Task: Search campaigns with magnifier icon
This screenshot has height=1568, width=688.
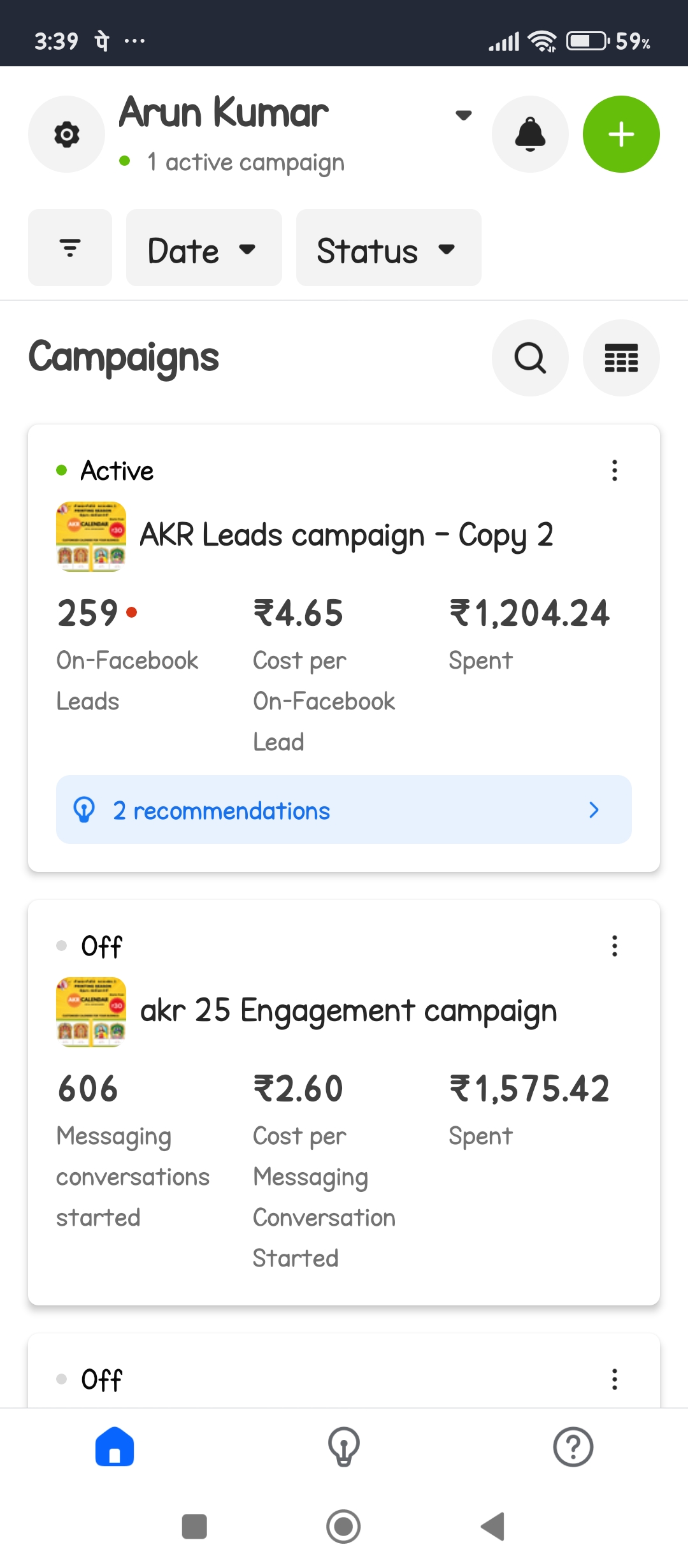Action: 530,358
